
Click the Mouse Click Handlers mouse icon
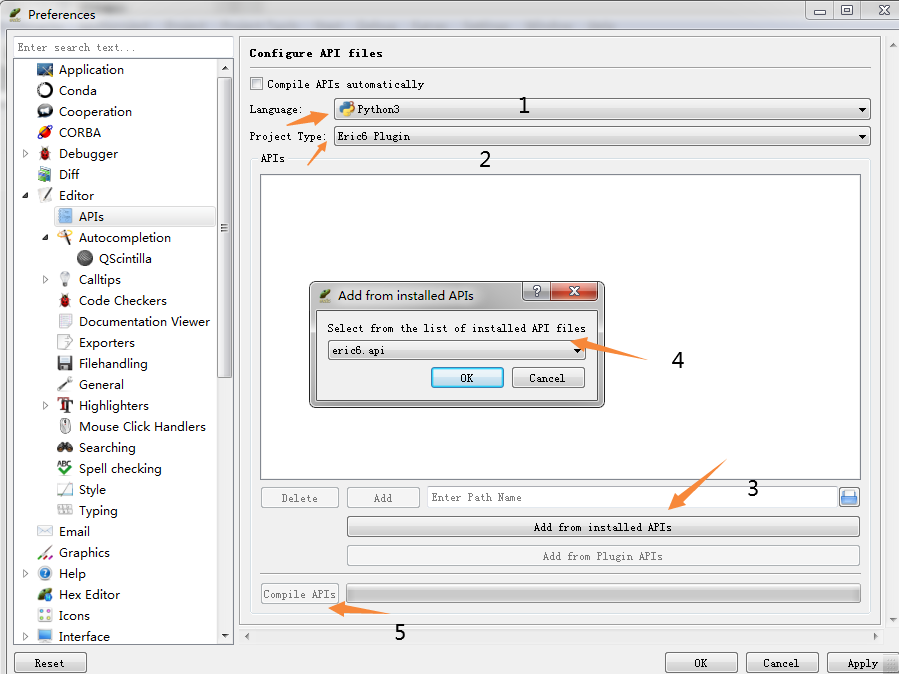pos(65,426)
